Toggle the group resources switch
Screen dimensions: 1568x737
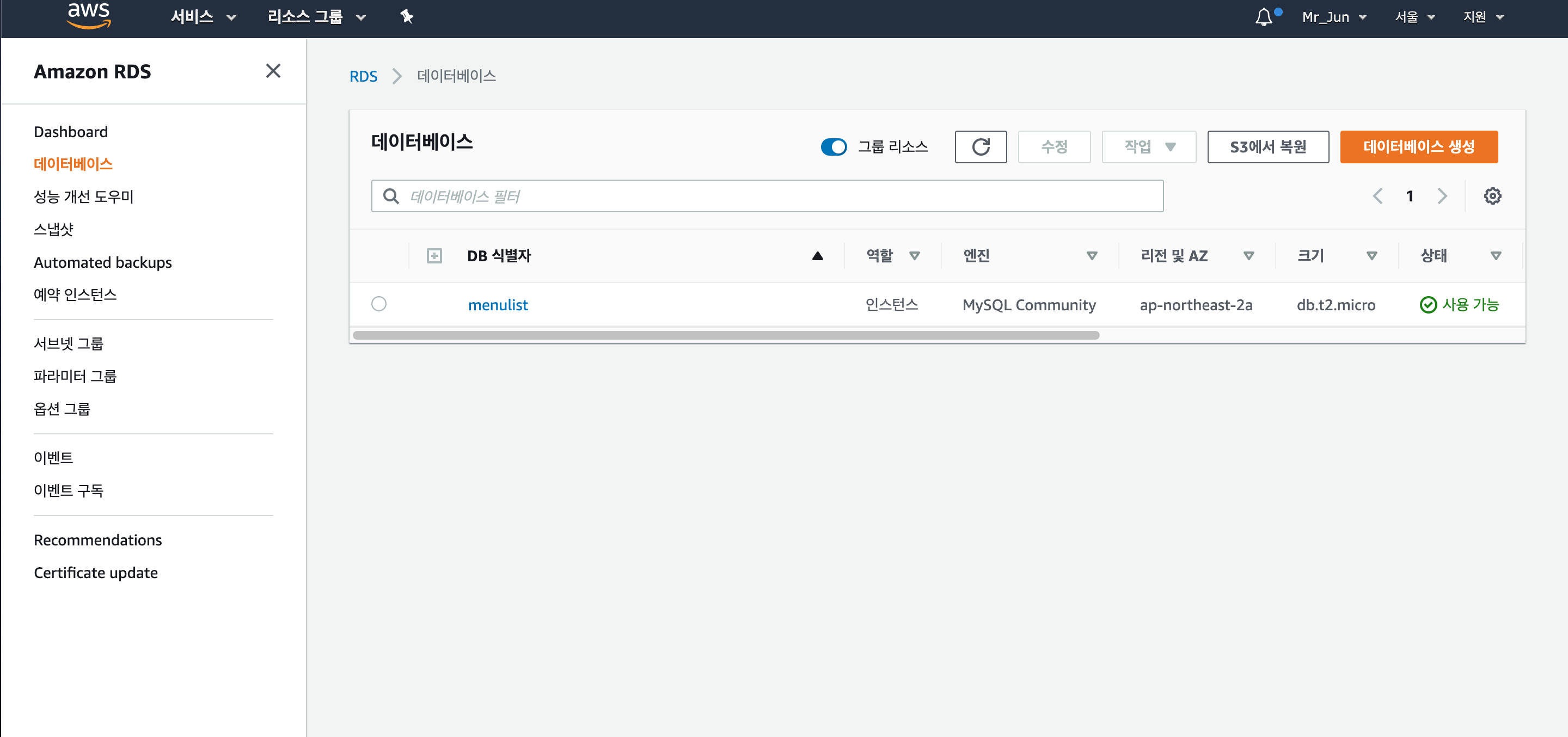[x=834, y=146]
